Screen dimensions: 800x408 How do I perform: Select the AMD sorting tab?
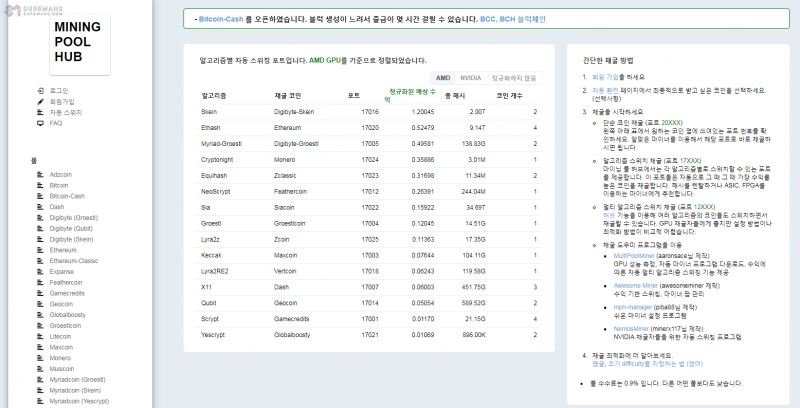(443, 78)
